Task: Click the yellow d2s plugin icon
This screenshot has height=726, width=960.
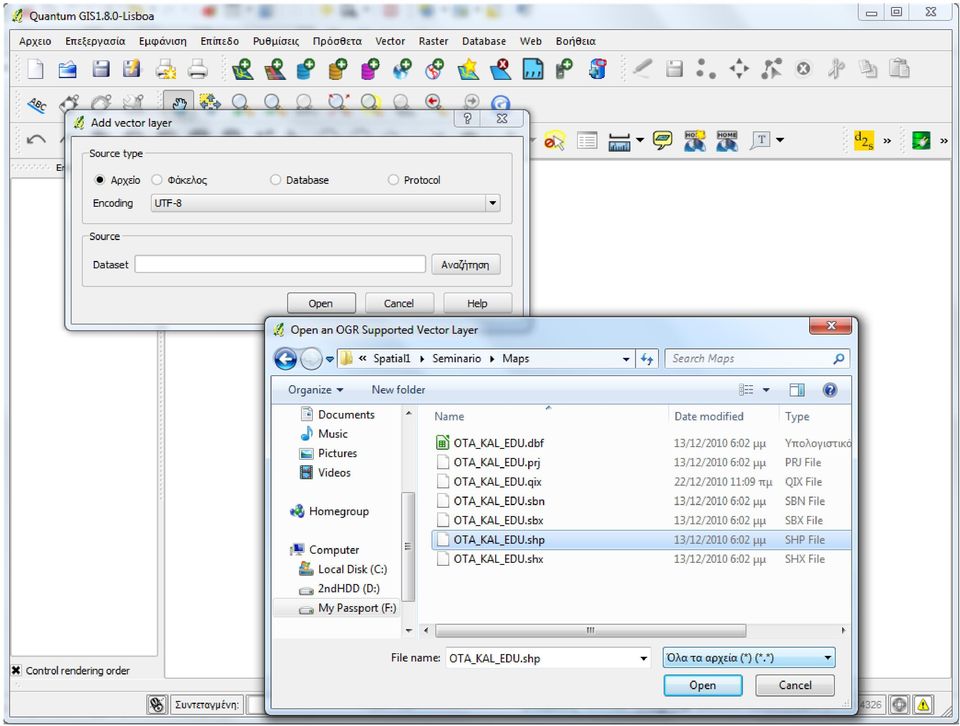Action: 864,140
